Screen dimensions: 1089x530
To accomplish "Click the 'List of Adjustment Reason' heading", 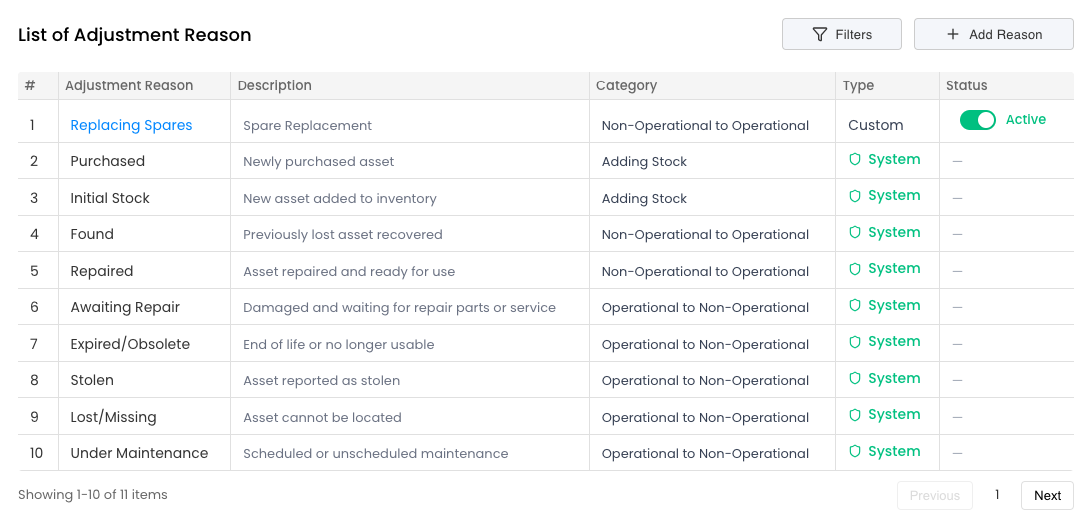I will 135,35.
